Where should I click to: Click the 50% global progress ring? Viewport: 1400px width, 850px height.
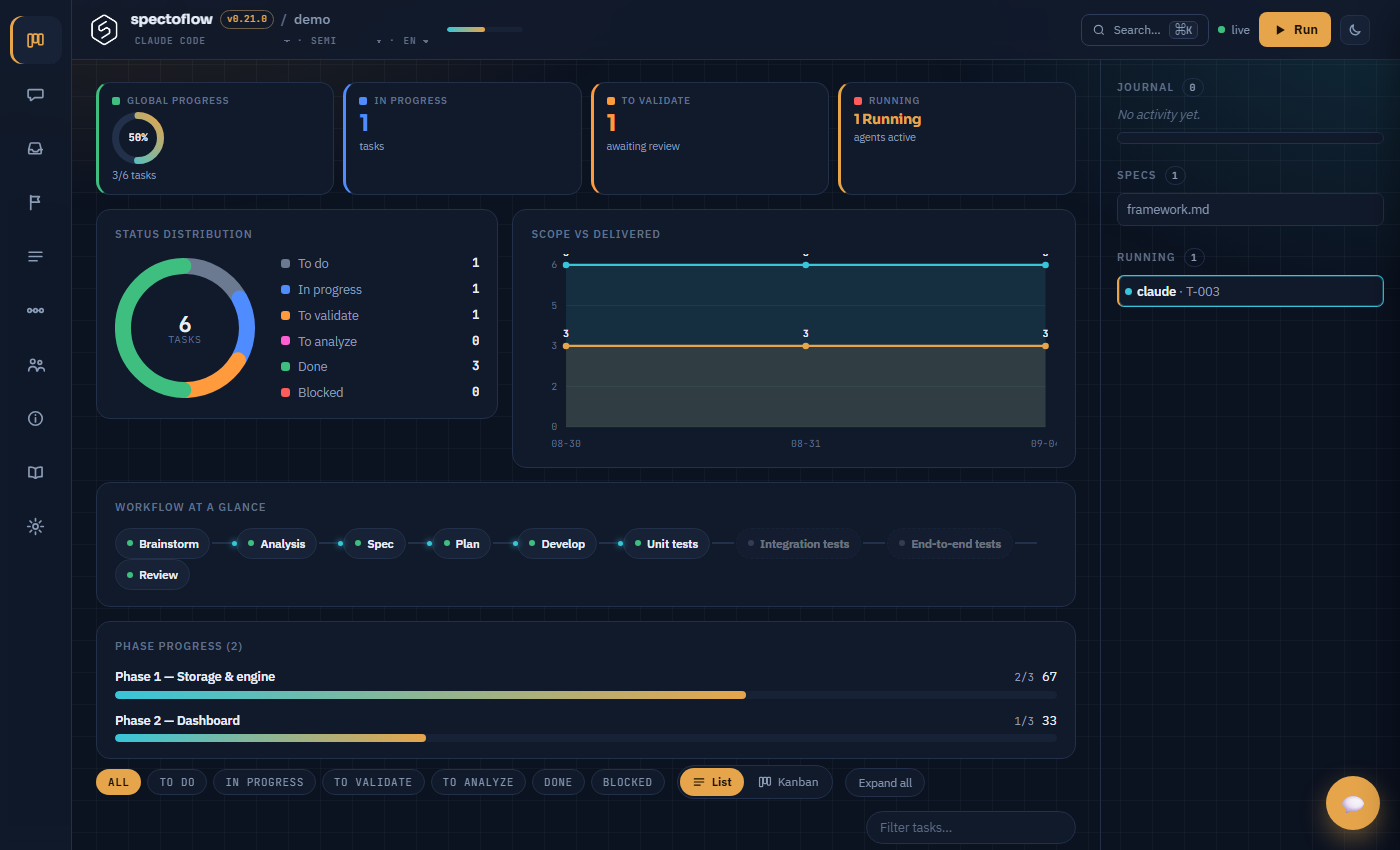click(138, 138)
